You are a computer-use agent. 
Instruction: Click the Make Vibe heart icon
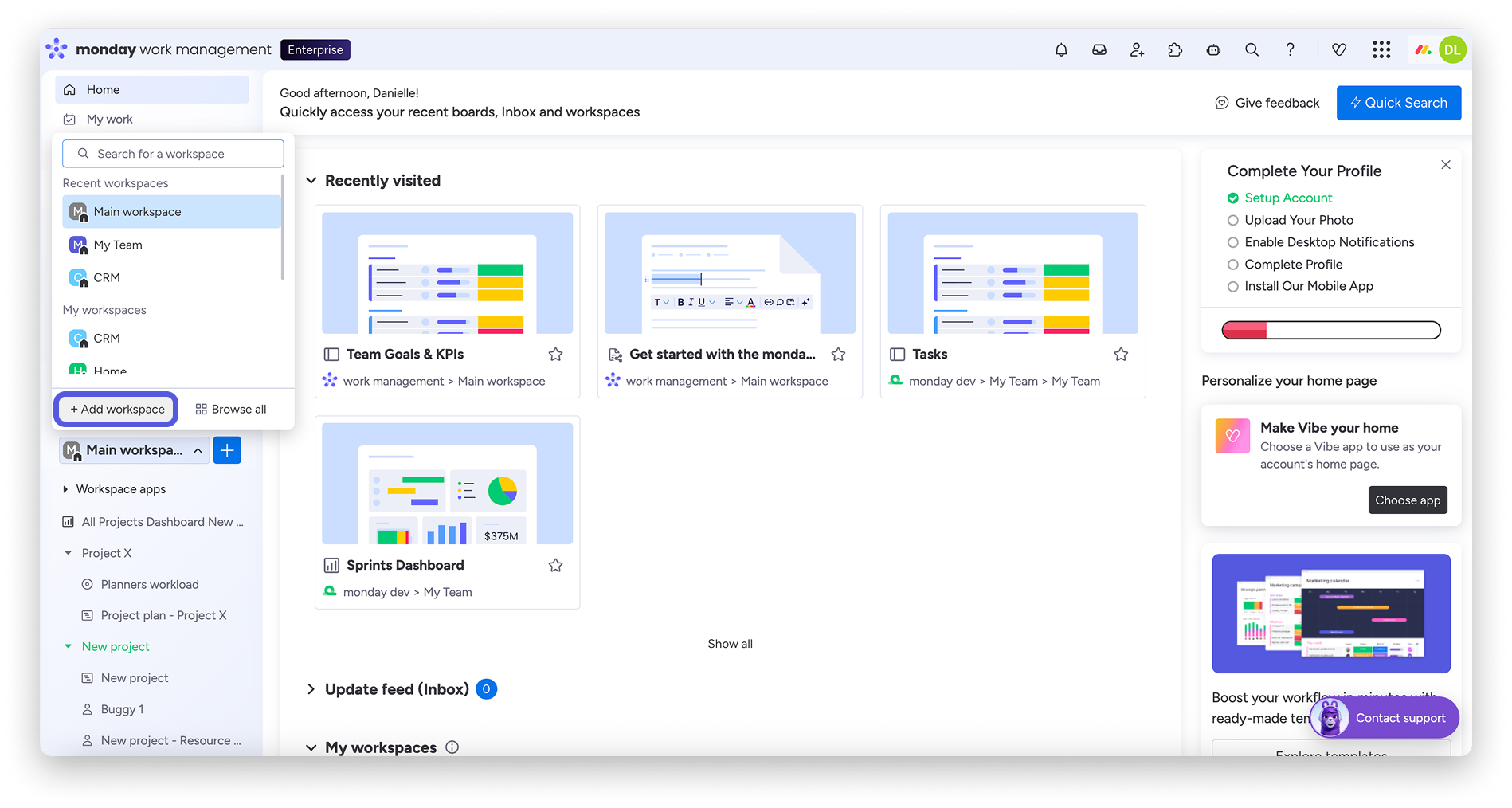(1232, 436)
